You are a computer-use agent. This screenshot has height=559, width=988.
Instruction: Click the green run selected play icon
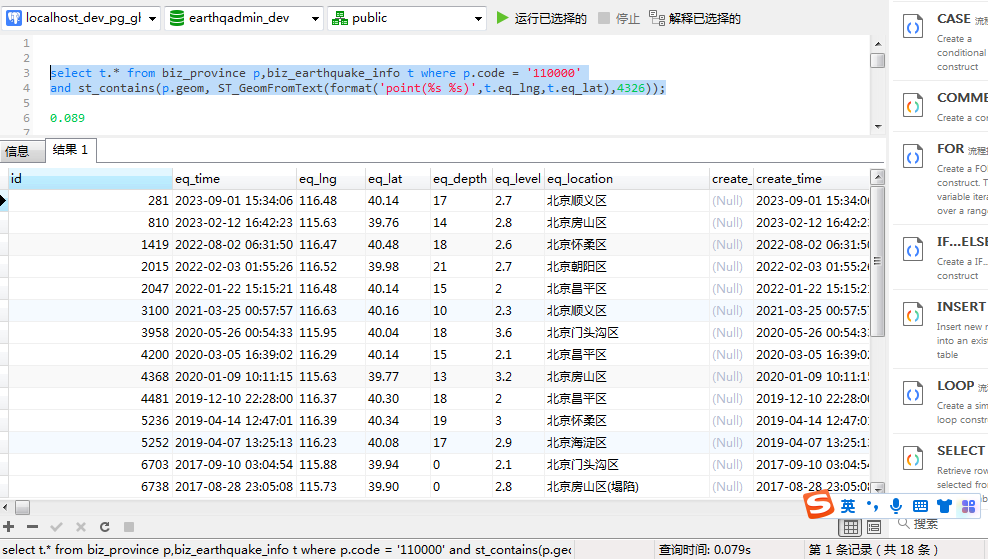coord(502,18)
